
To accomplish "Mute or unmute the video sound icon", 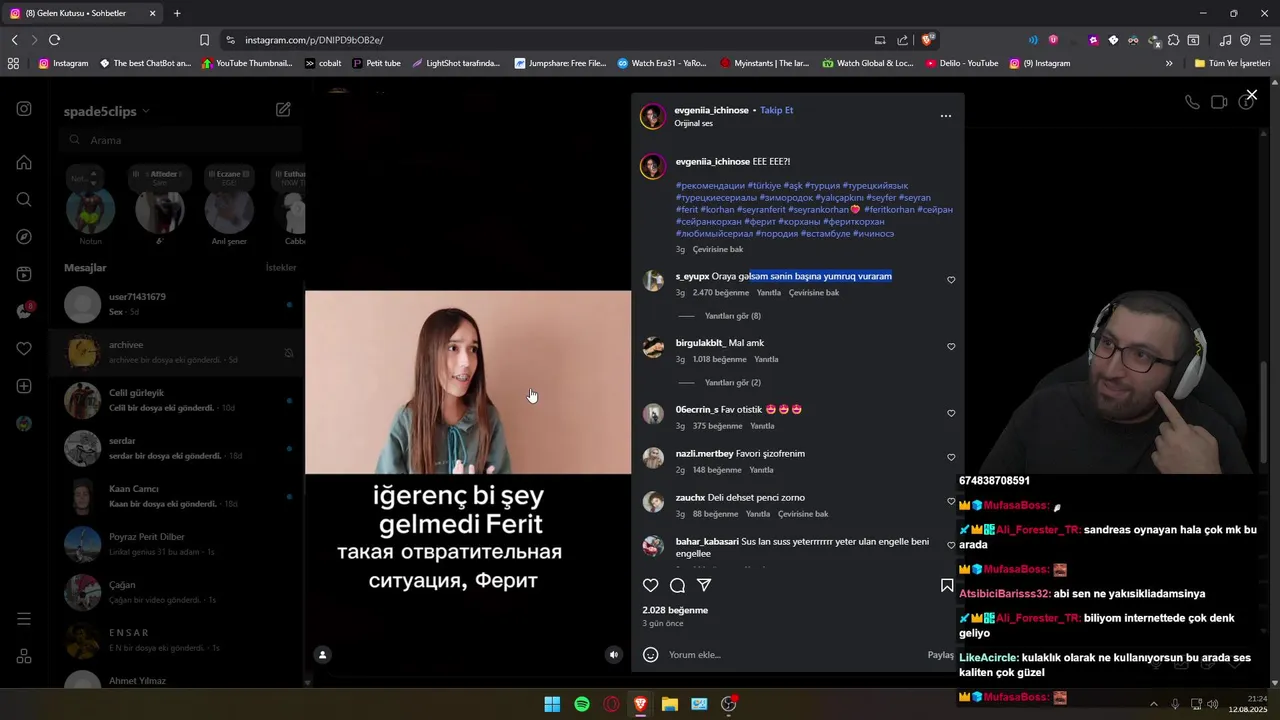I will pos(614,655).
